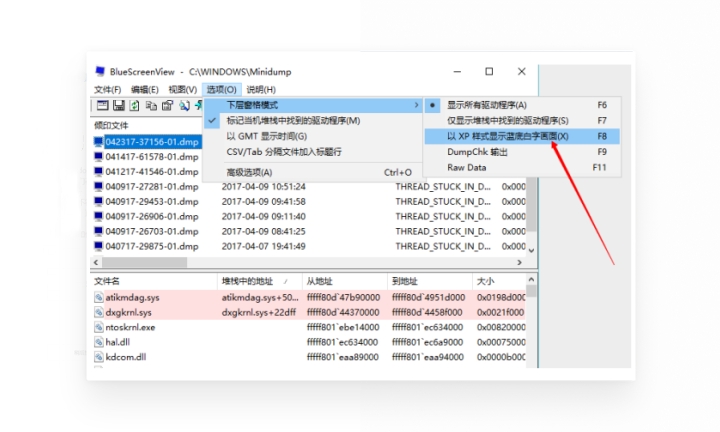This screenshot has height=432, width=720.
Task: Select DumpChk 输出 mode
Action: (522, 152)
